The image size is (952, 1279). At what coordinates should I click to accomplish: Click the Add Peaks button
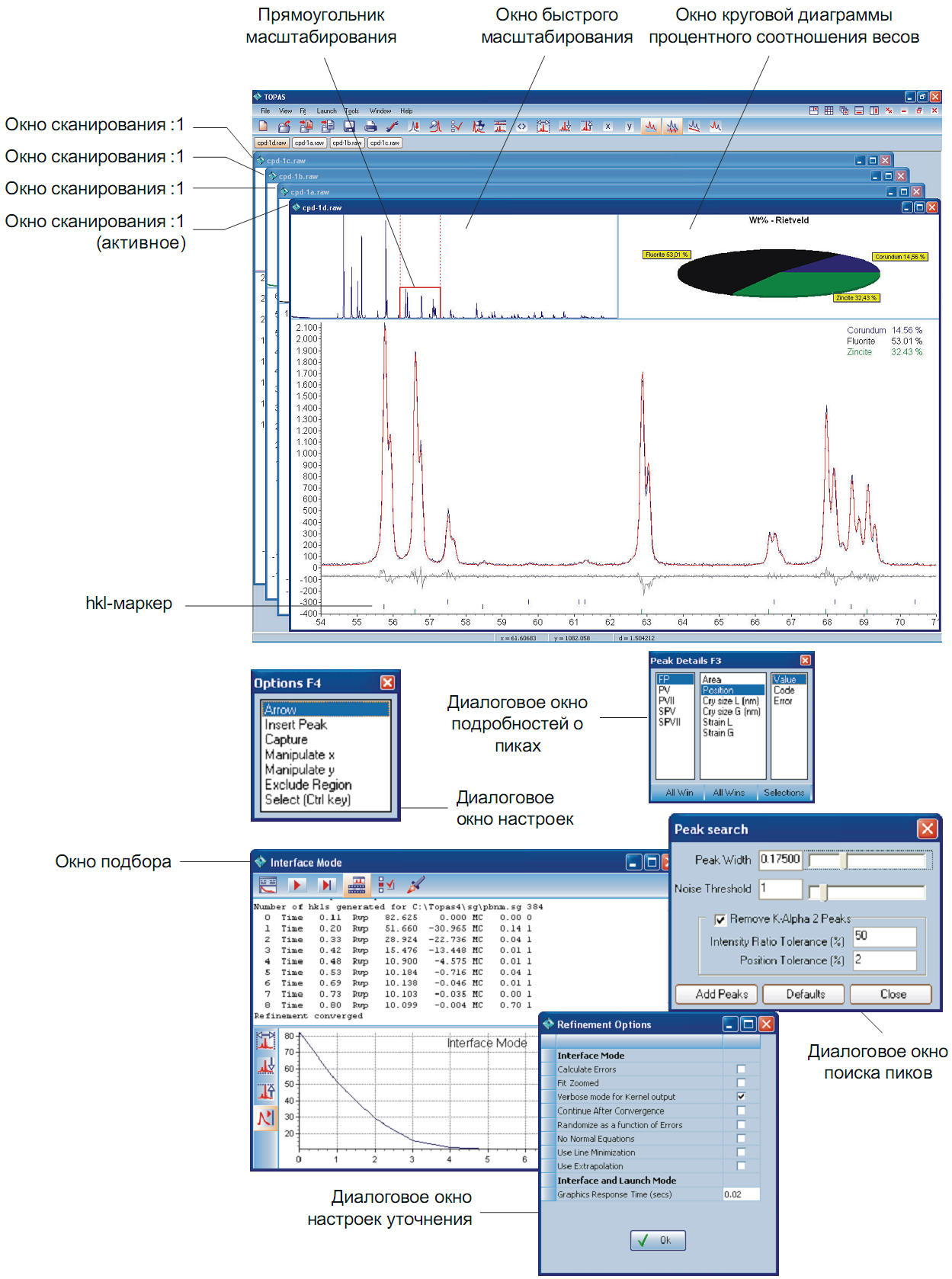(x=716, y=994)
